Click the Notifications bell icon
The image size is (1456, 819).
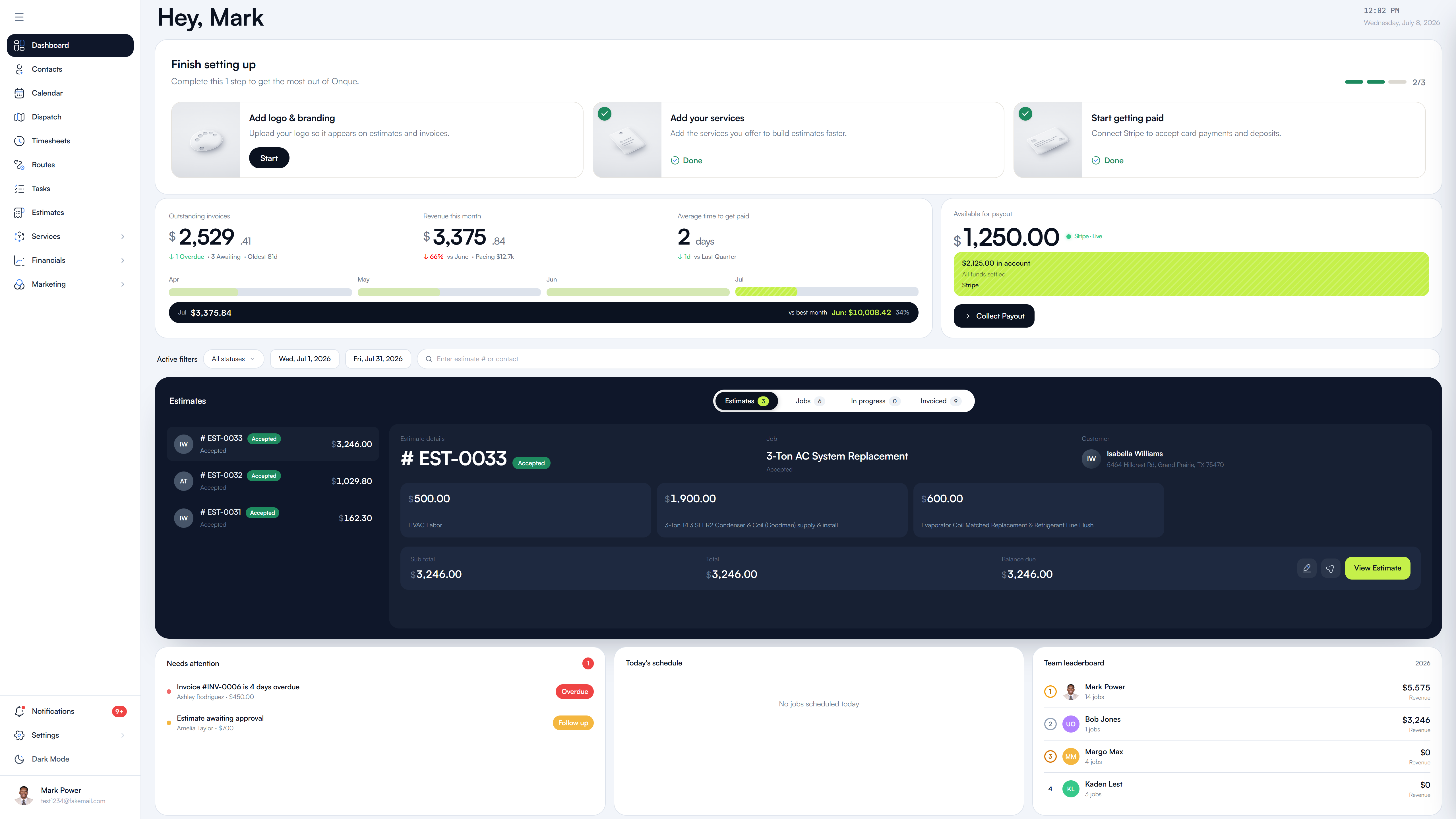click(19, 711)
